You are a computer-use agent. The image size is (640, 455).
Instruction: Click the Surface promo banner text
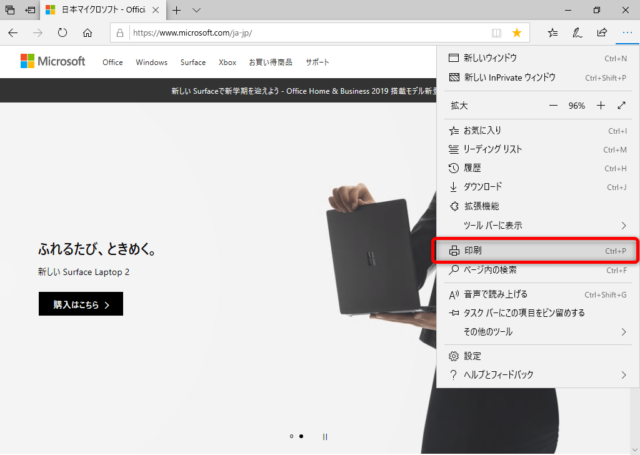pos(304,91)
